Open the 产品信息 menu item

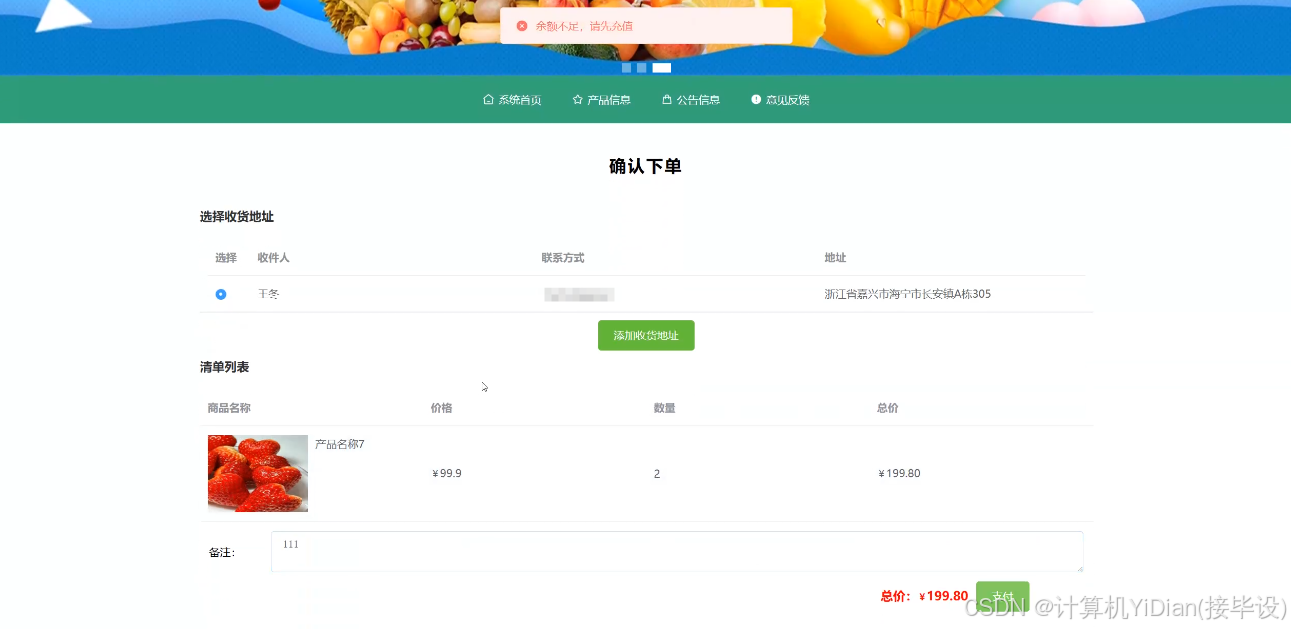point(601,100)
